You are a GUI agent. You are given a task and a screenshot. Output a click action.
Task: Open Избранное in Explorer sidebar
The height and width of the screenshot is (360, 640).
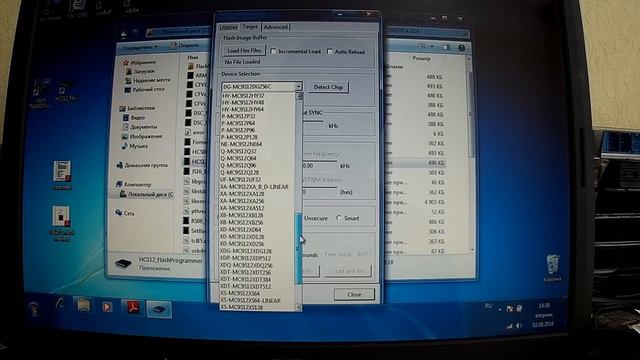coord(140,62)
